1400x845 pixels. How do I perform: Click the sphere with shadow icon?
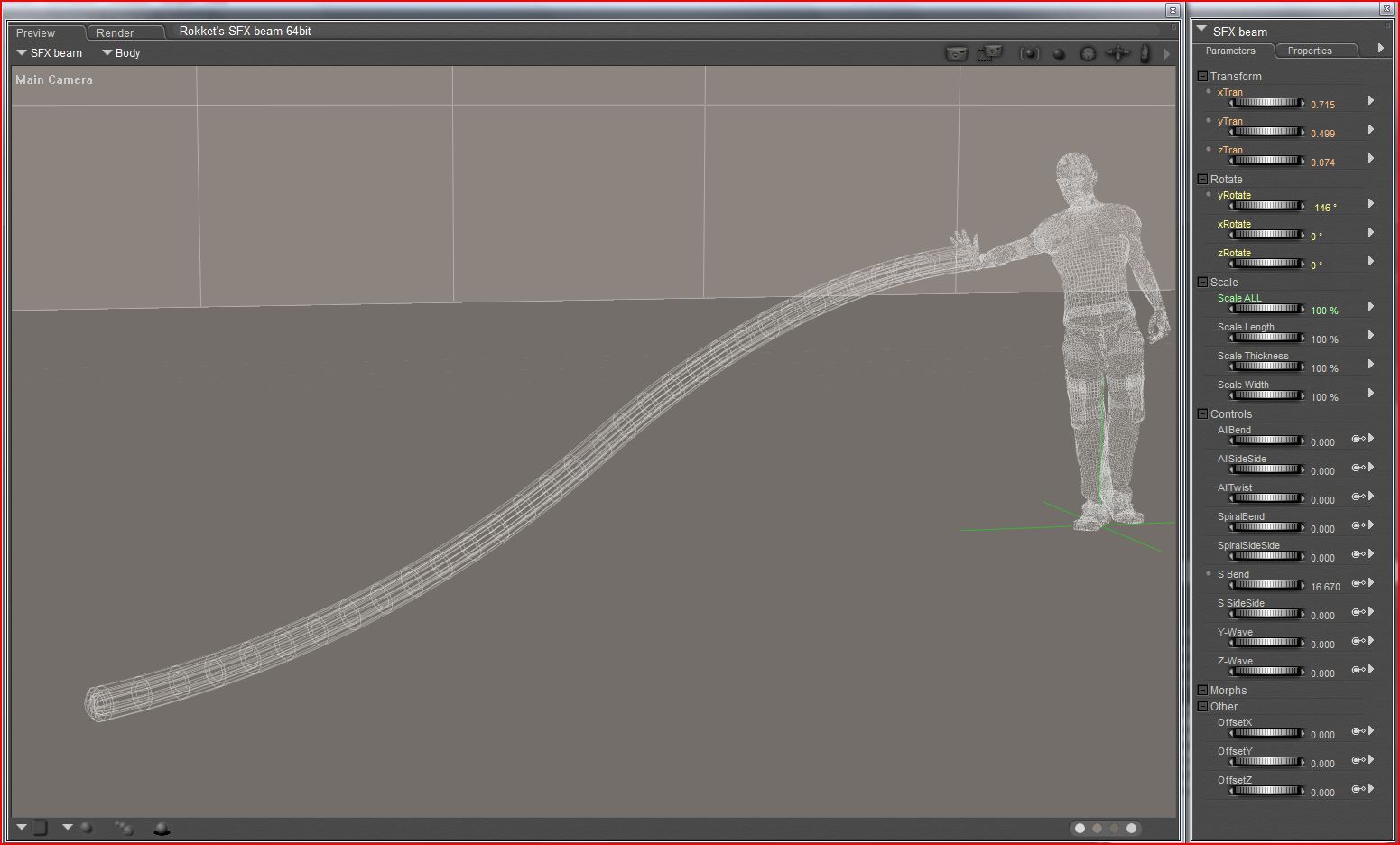(x=162, y=828)
